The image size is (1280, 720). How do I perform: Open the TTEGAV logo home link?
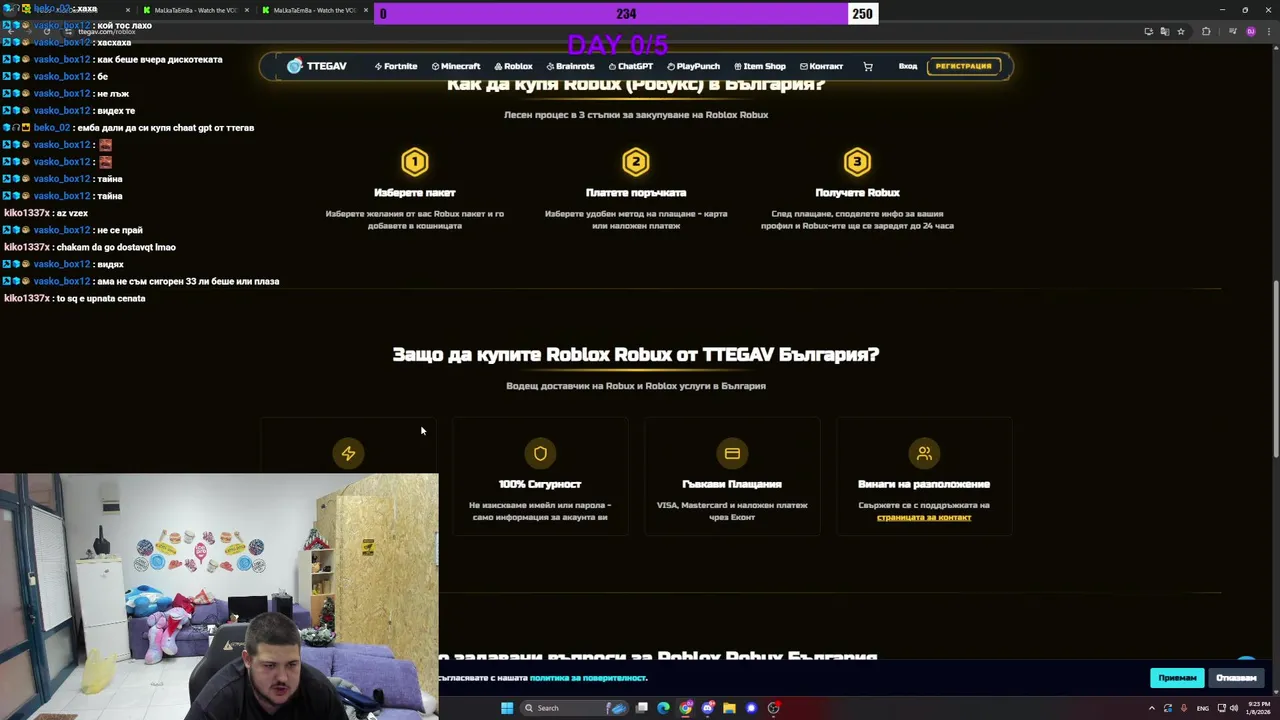[x=316, y=66]
